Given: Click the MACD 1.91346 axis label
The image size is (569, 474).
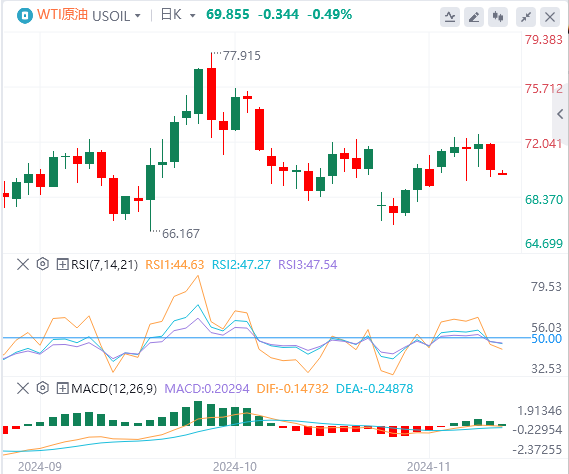Looking at the screenshot, I should (539, 410).
